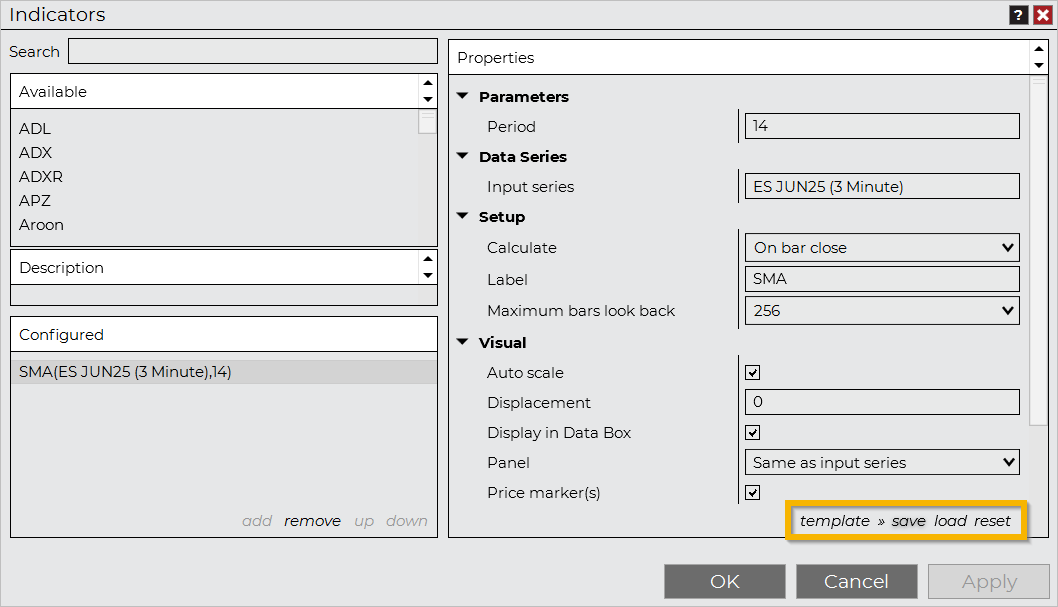Click the Cancel button
Viewport: 1058px width, 607px height.
tap(856, 581)
